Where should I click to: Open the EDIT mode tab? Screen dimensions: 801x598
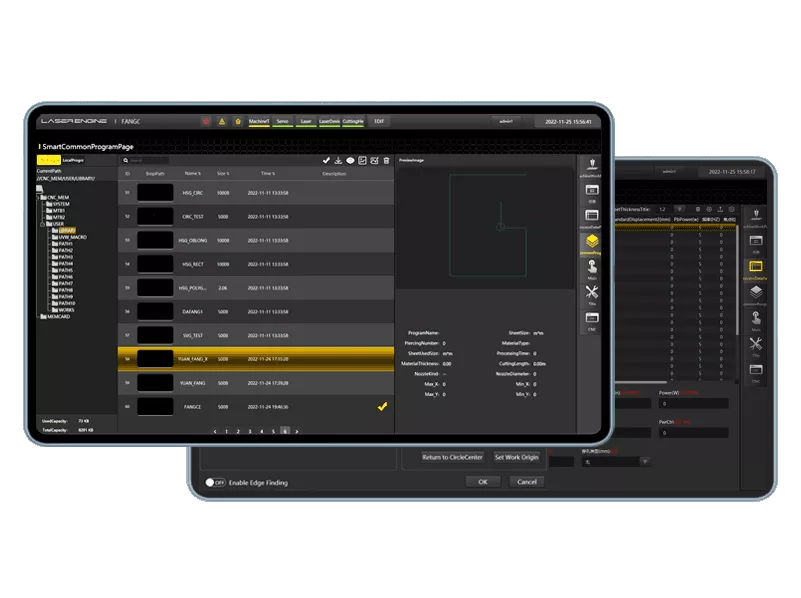pos(378,121)
